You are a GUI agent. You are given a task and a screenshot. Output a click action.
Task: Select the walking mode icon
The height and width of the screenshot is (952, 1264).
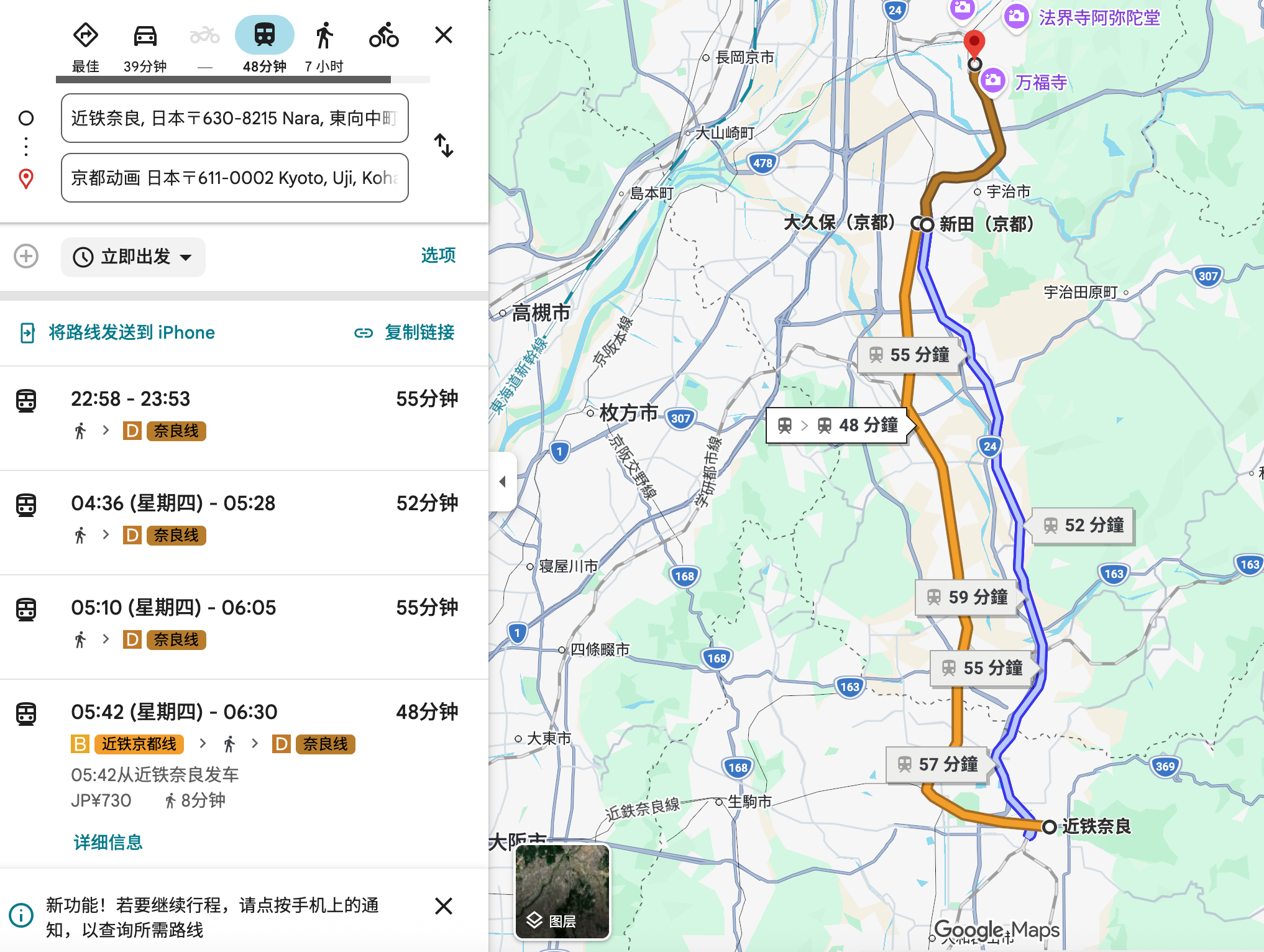[324, 36]
